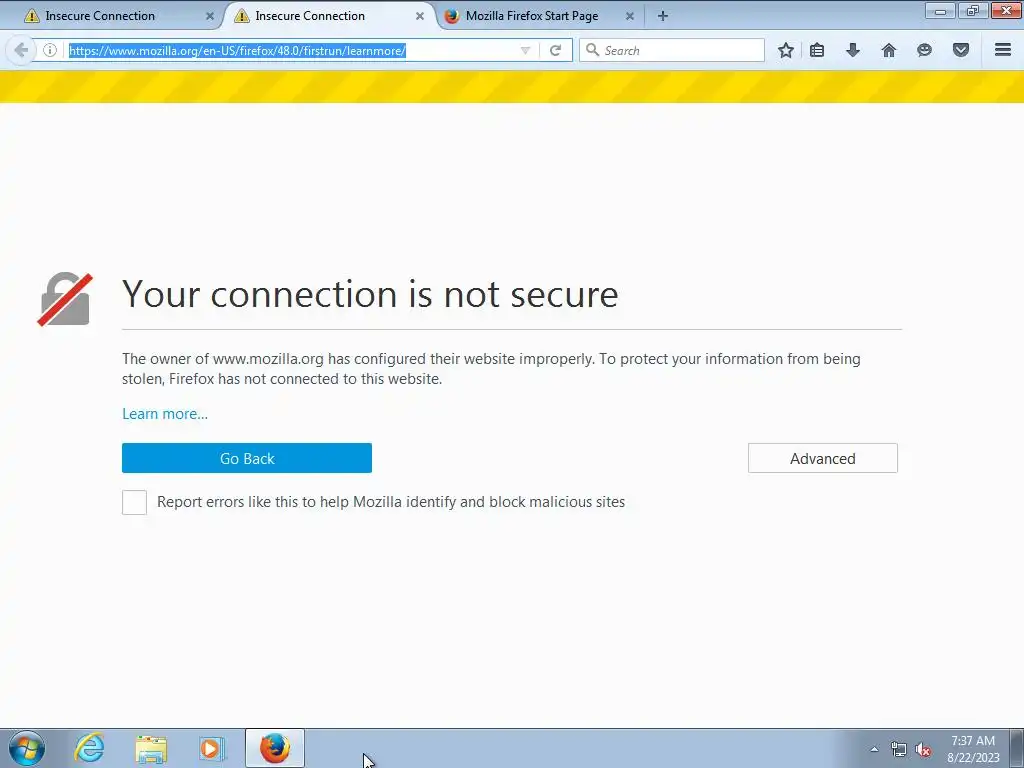Open the Windows Start menu
Image resolution: width=1024 pixels, height=768 pixels.
[27, 748]
